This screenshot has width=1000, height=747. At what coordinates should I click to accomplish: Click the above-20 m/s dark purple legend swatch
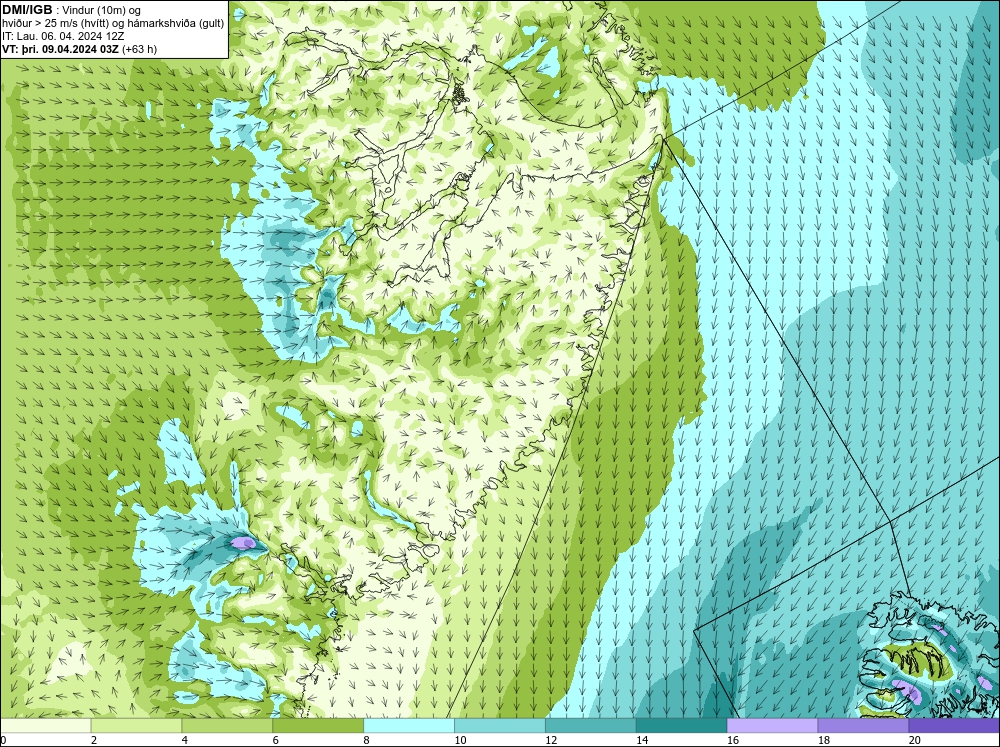[x=954, y=726]
